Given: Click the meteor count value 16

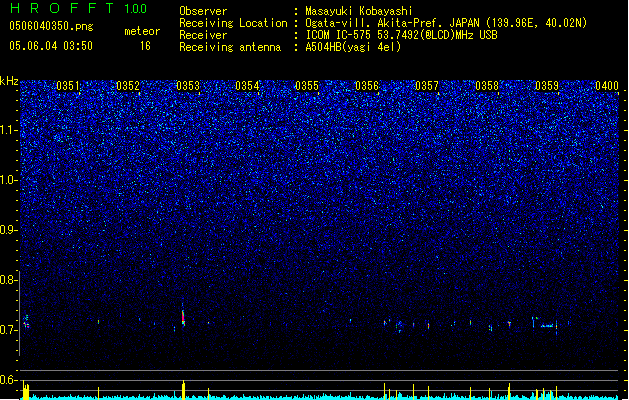Looking at the screenshot, I should 145,46.
